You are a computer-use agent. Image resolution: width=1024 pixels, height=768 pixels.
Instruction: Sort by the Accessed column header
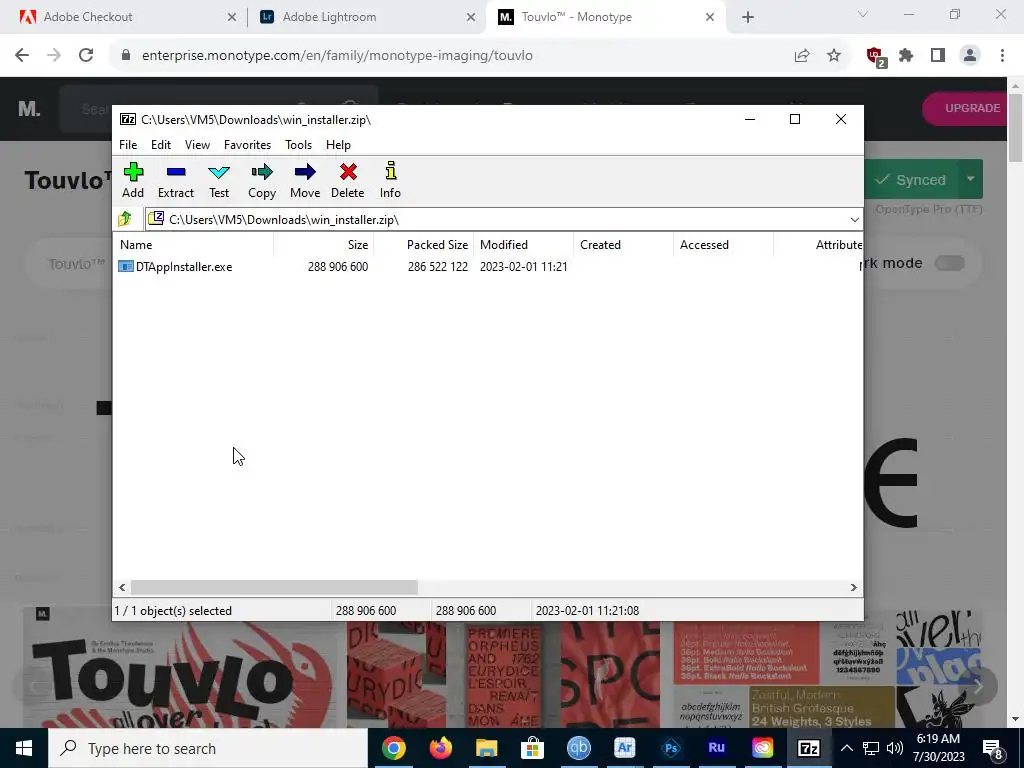[x=724, y=245]
